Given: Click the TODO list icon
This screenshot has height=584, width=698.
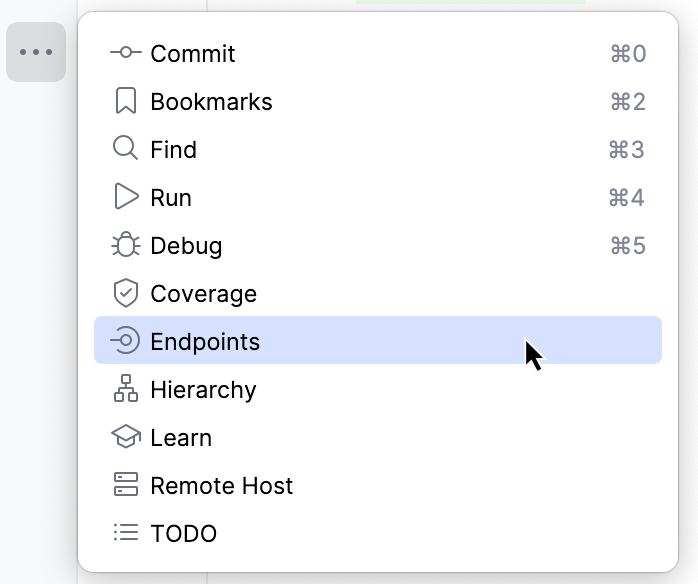Looking at the screenshot, I should 125,534.
